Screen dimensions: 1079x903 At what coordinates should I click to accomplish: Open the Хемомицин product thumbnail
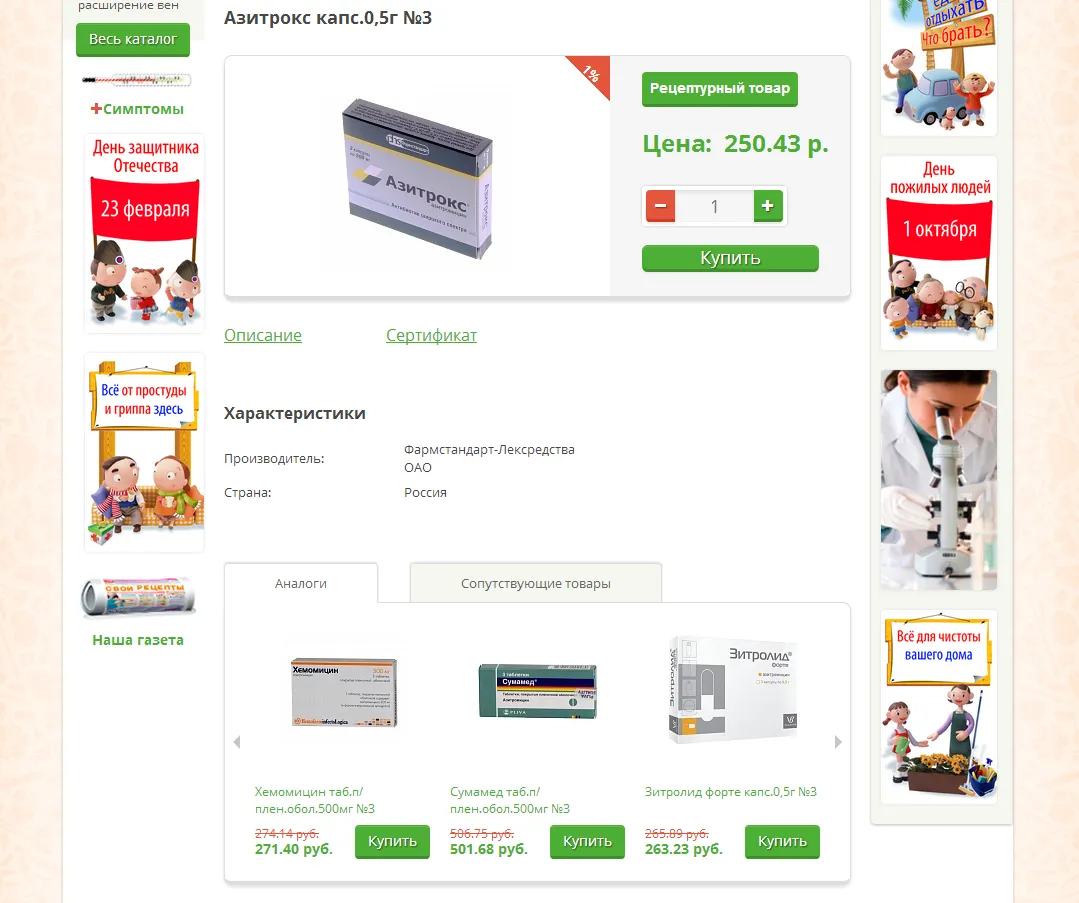[344, 692]
